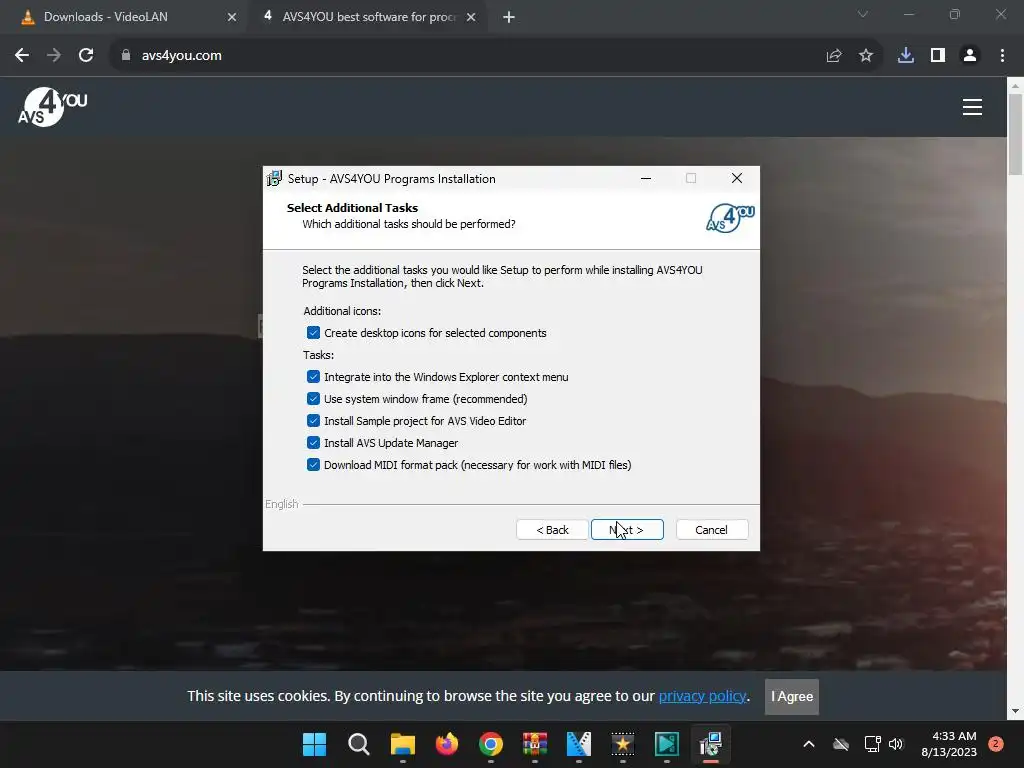Click the browser forward arrow
The height and width of the screenshot is (768, 1024).
pos(54,56)
